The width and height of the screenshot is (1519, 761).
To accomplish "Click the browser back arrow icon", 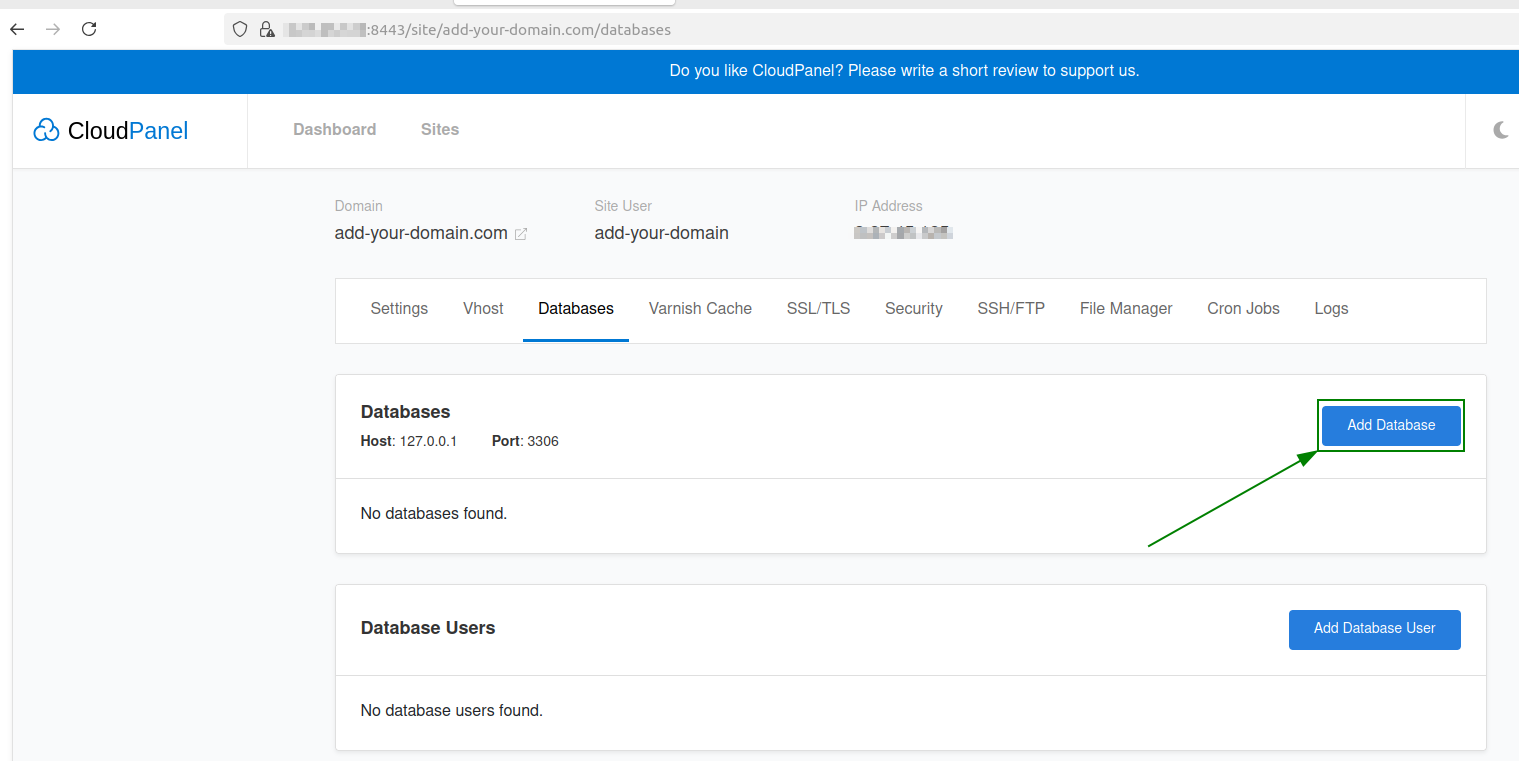I will 17,29.
